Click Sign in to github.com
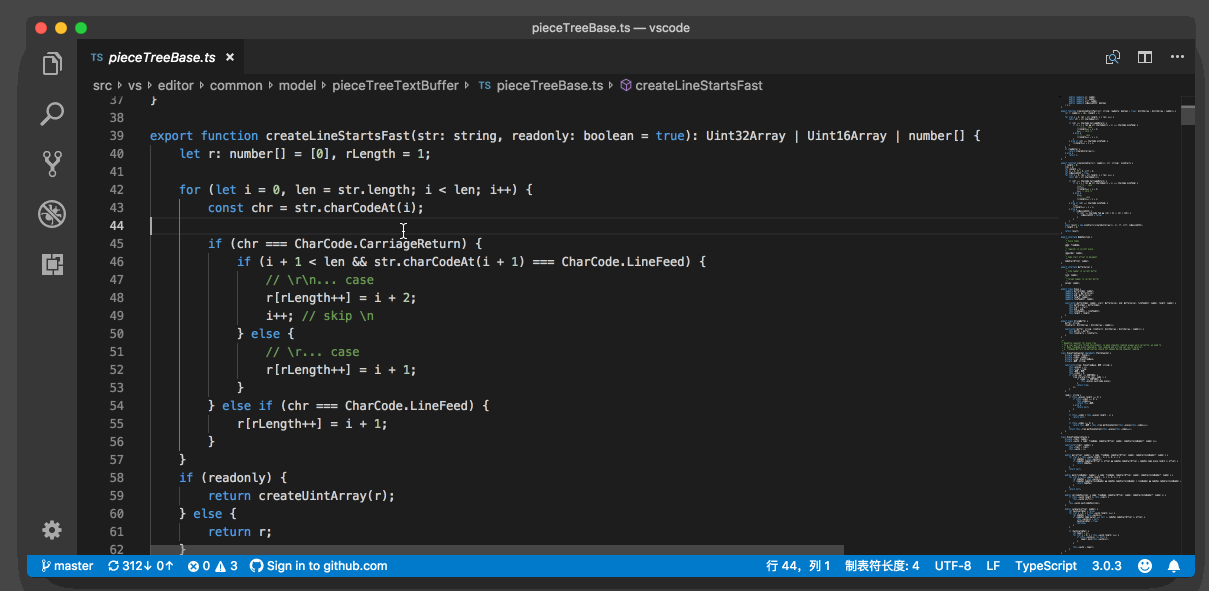Screen dimensions: 1209x591 click(318, 566)
